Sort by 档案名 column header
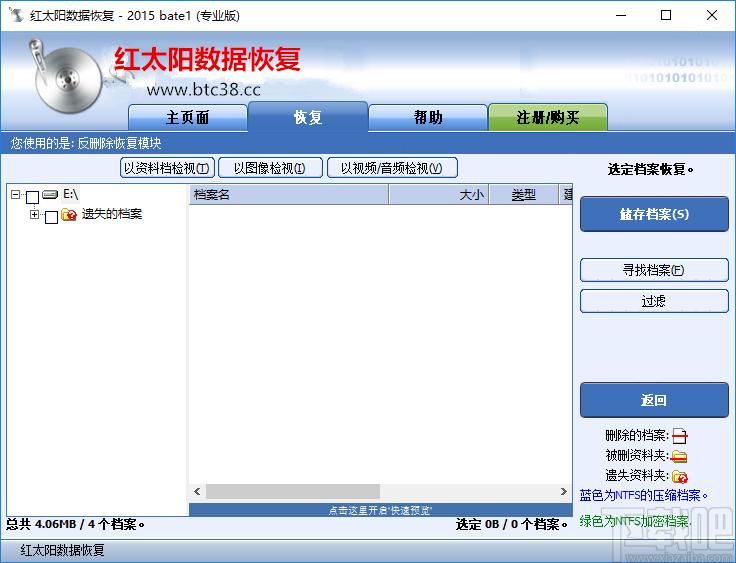Viewport: 736px width, 563px height. [289, 194]
